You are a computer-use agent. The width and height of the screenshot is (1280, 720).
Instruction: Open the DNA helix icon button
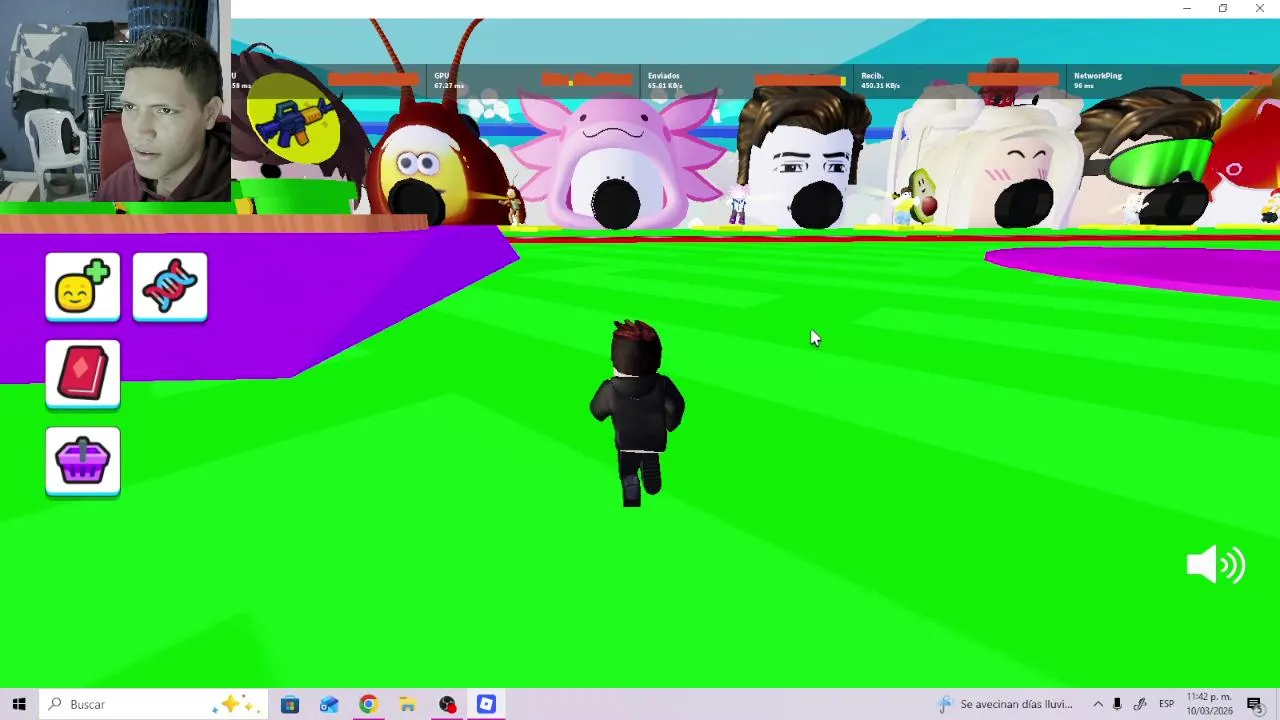click(x=170, y=288)
